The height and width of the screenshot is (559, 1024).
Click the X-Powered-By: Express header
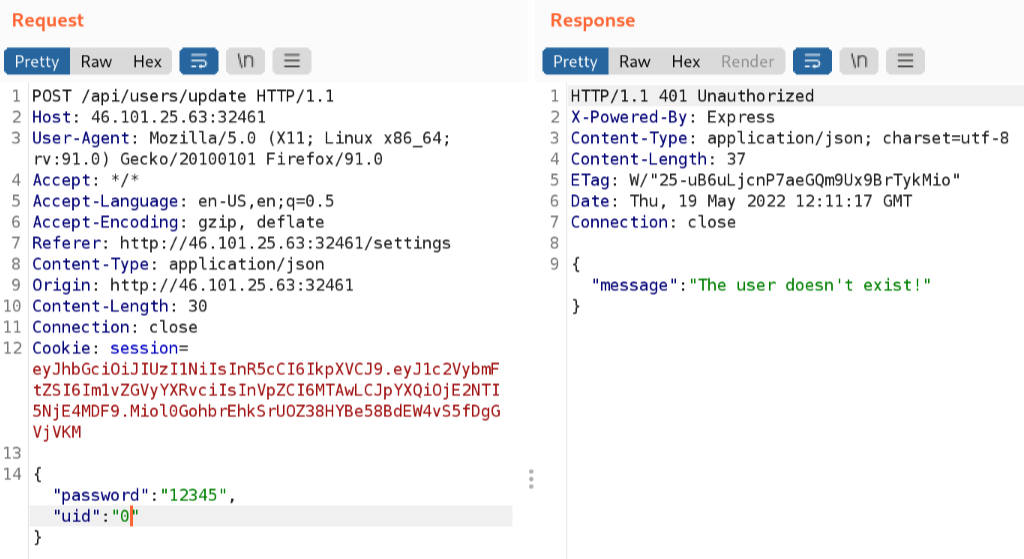click(673, 117)
